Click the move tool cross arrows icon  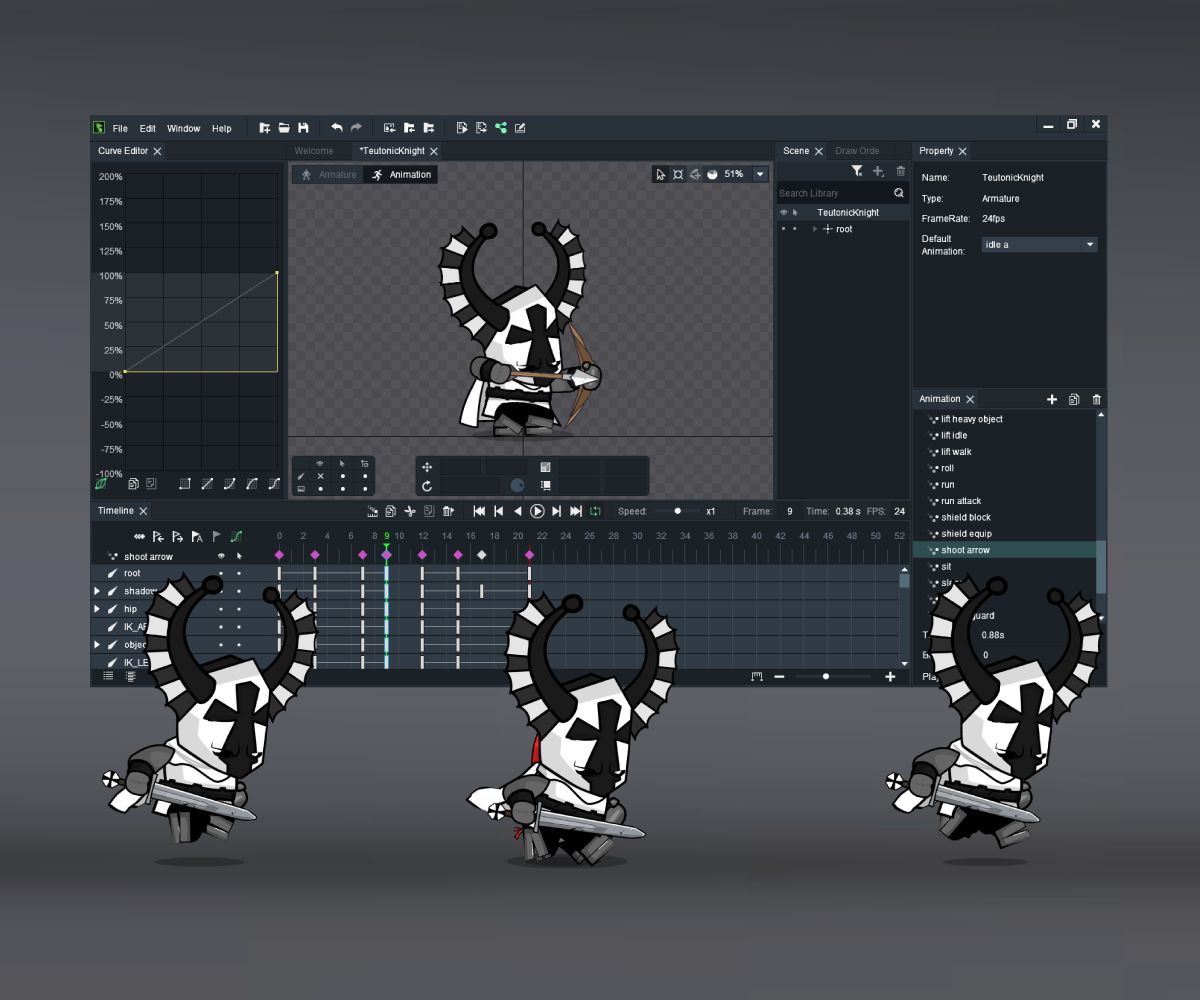click(x=427, y=467)
